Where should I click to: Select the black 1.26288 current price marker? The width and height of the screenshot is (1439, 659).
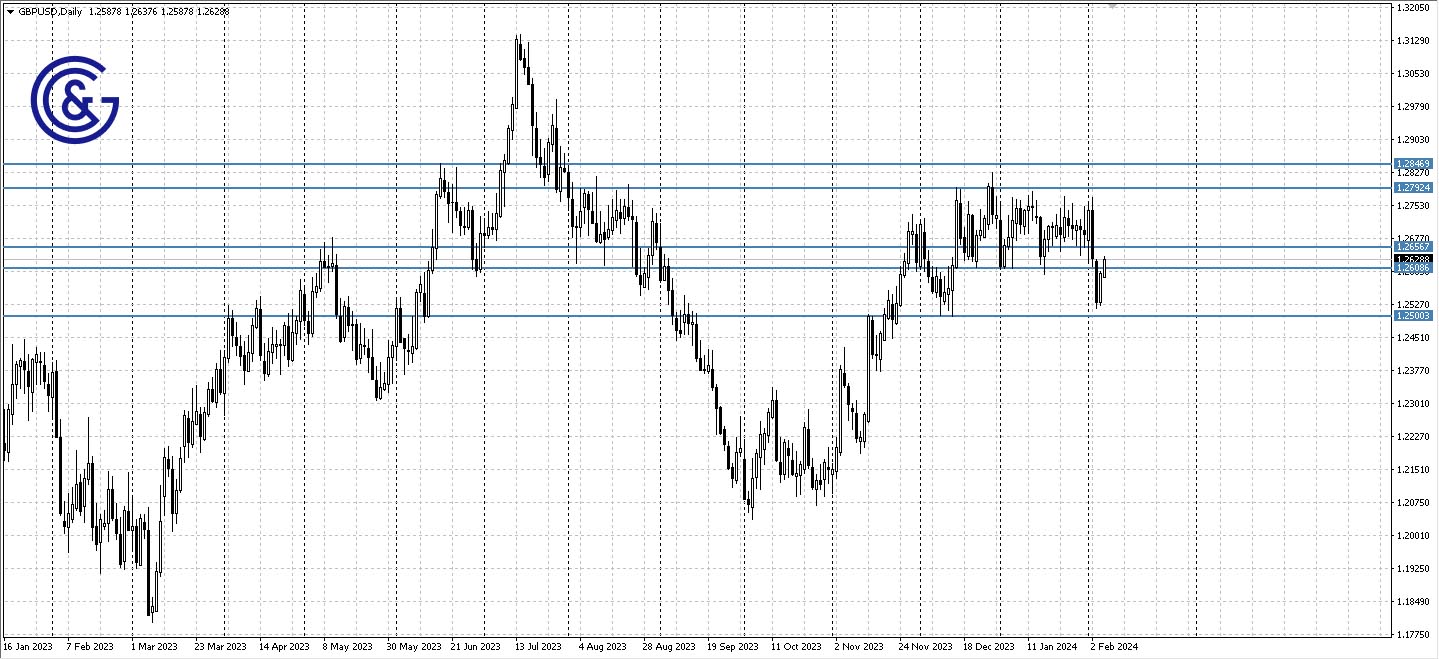(x=1413, y=258)
